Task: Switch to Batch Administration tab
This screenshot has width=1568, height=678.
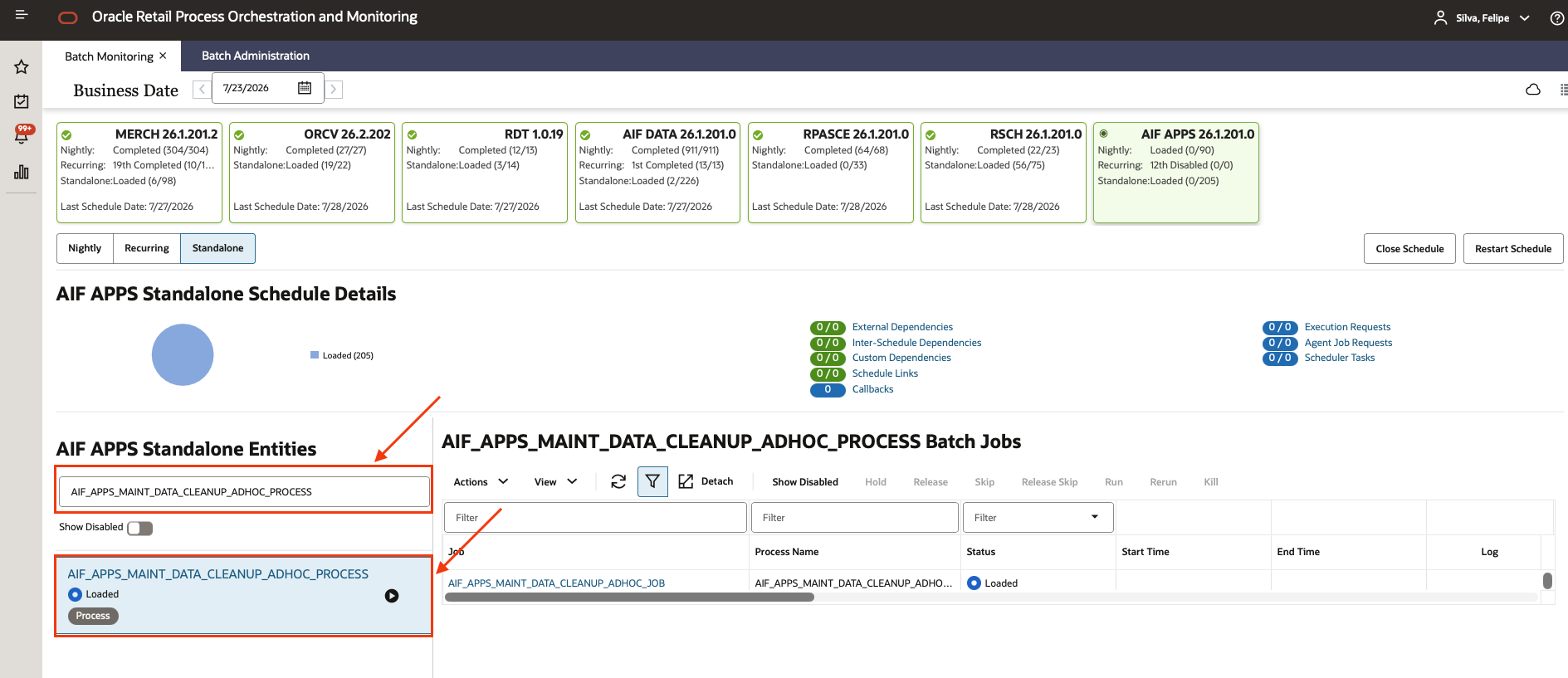Action: 256,56
